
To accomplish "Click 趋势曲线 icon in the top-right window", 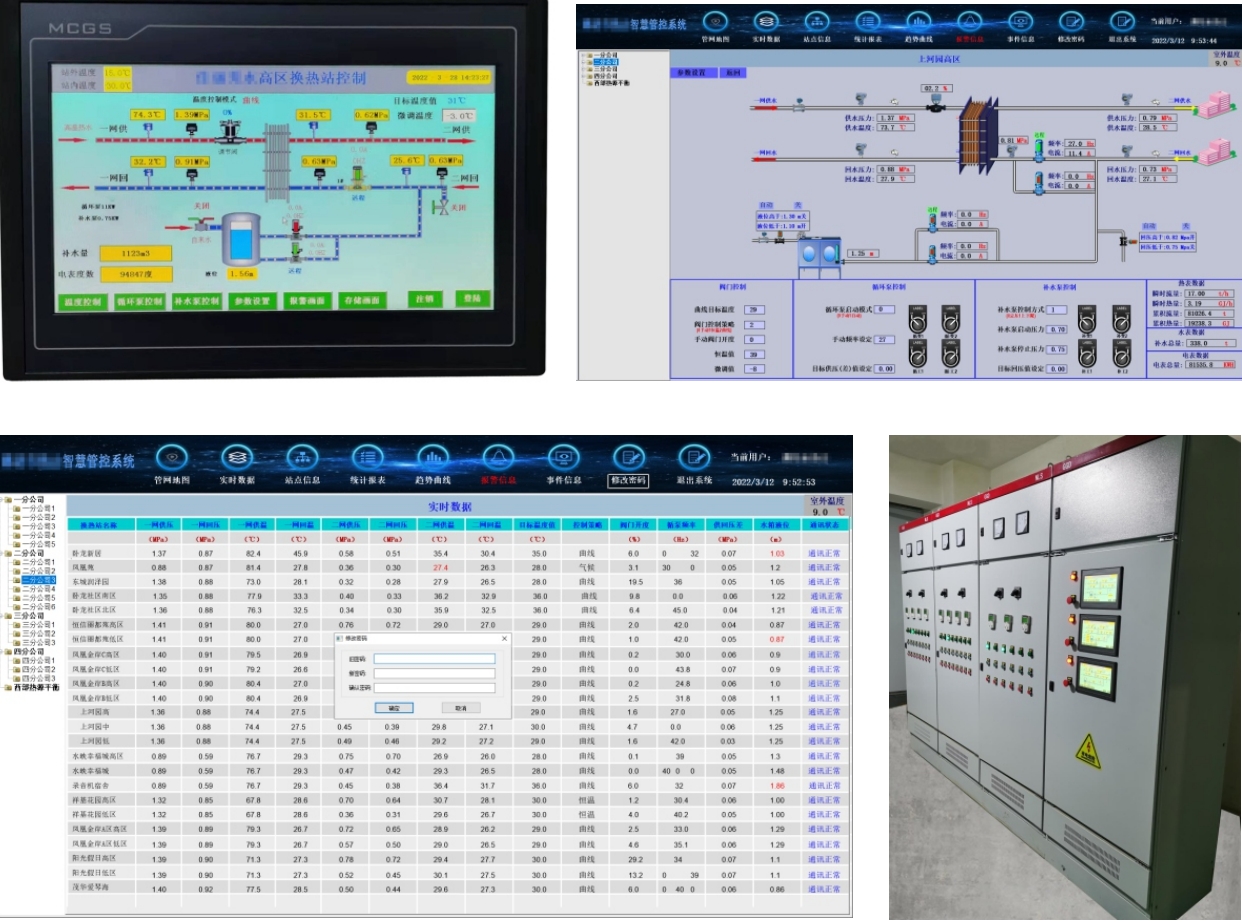I will coord(918,22).
